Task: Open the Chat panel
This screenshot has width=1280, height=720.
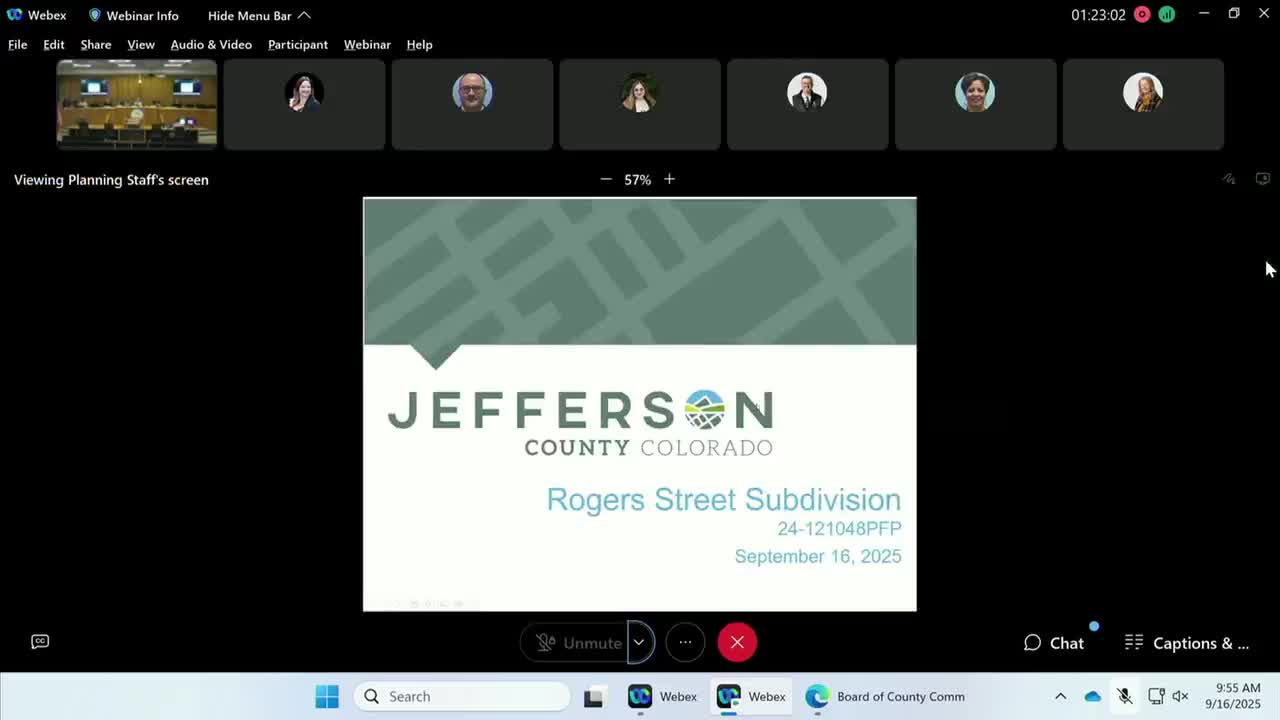Action: click(1054, 643)
